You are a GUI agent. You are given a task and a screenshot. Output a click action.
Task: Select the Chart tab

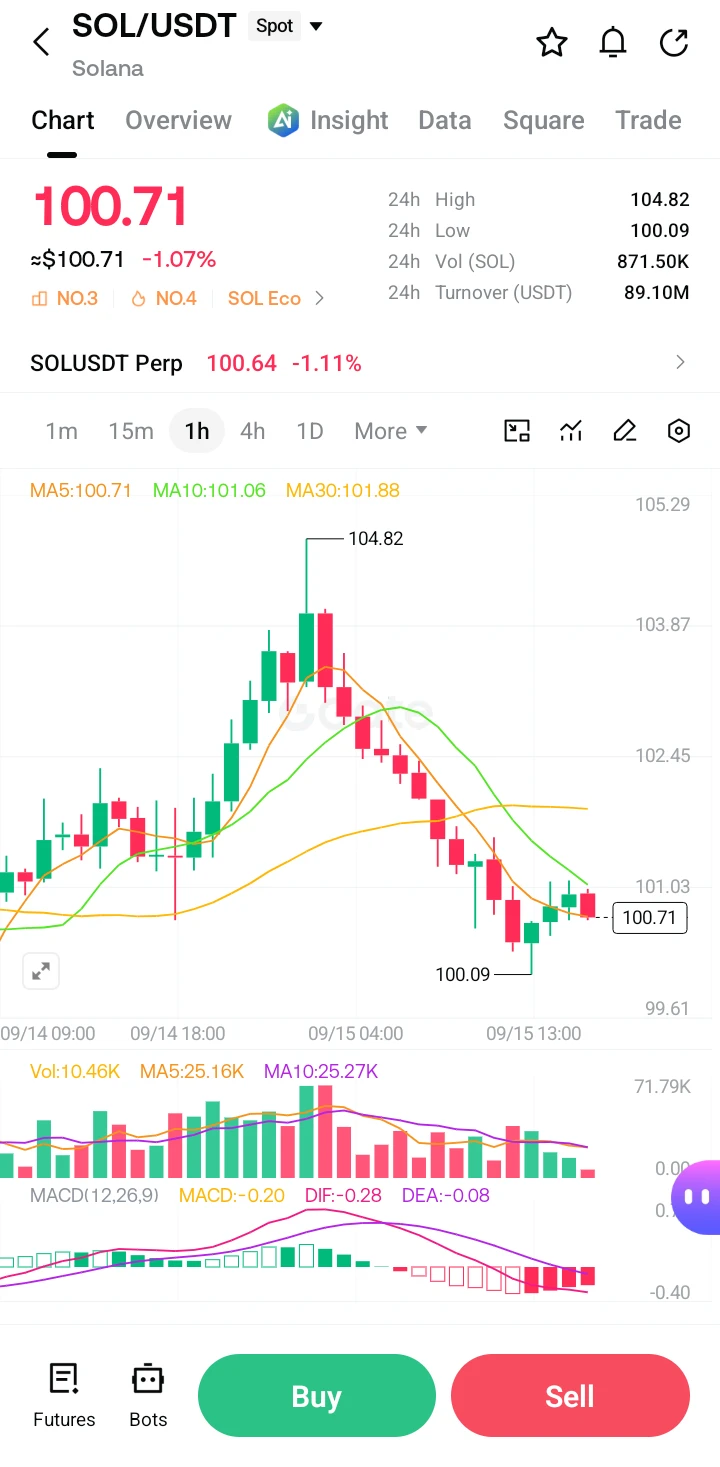(x=62, y=120)
